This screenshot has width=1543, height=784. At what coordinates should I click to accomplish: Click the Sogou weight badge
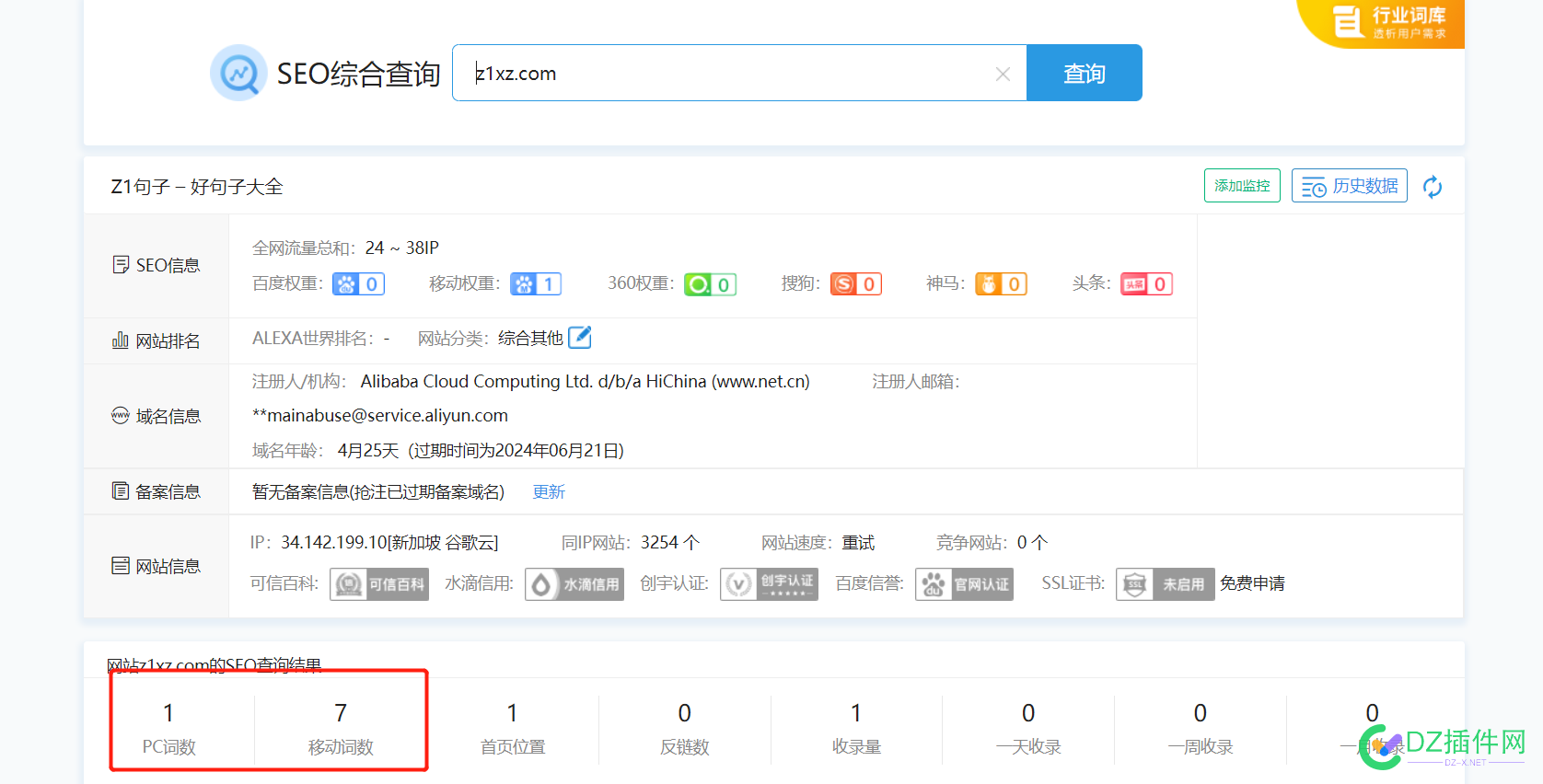[856, 284]
